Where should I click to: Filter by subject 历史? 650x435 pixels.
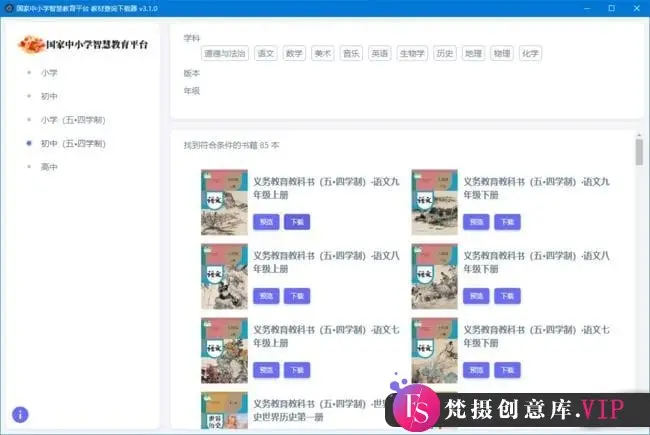pos(445,53)
